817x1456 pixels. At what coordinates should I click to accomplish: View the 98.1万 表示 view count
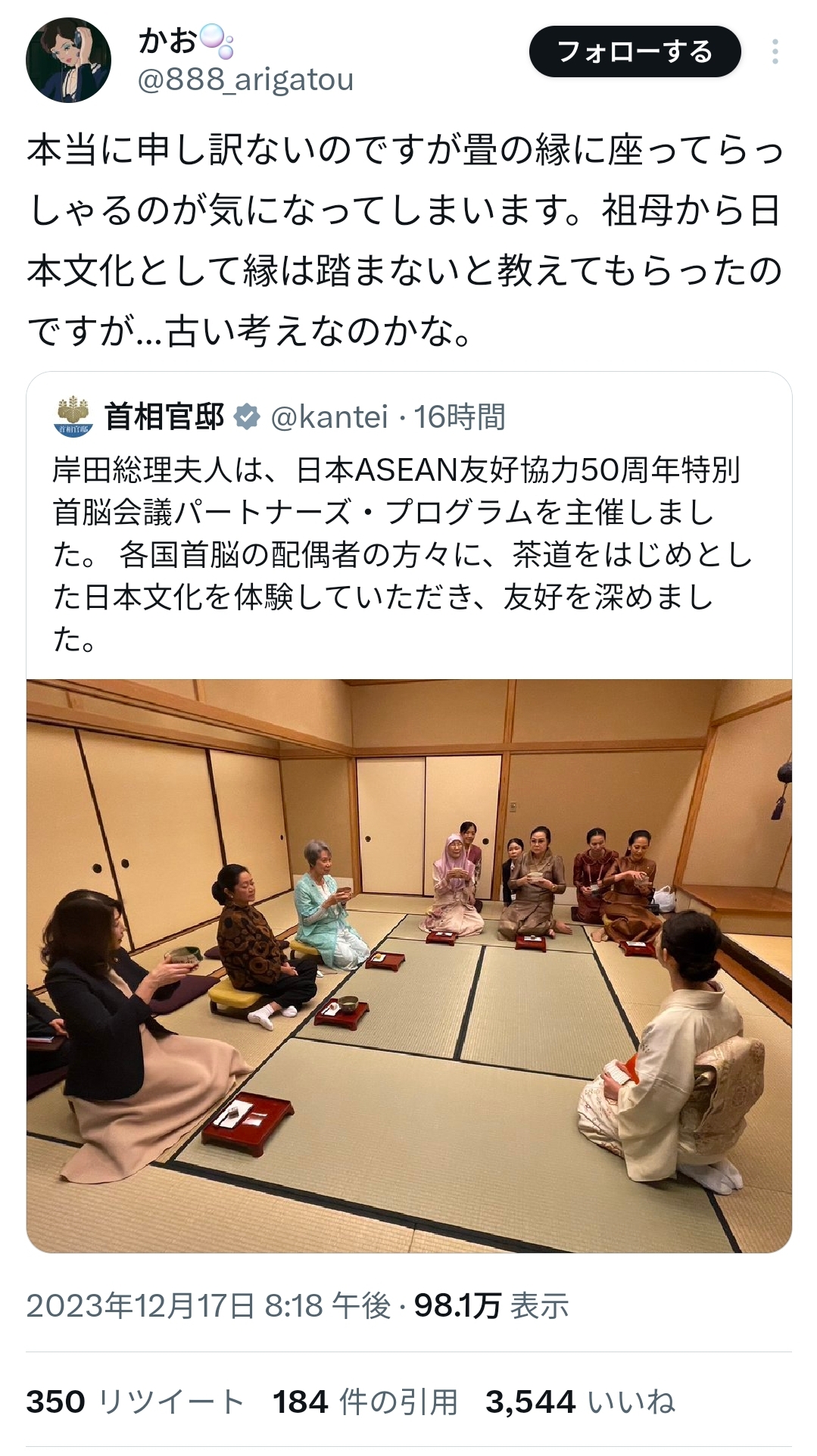click(x=491, y=1305)
